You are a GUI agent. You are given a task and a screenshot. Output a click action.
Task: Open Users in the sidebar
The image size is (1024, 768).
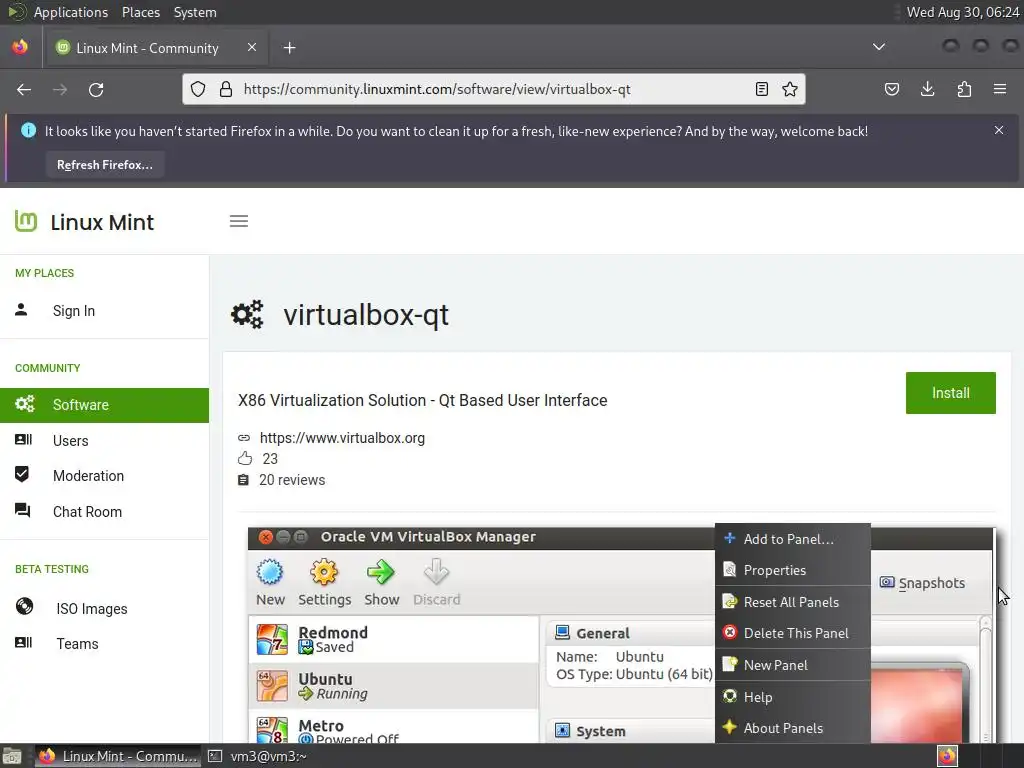point(71,441)
